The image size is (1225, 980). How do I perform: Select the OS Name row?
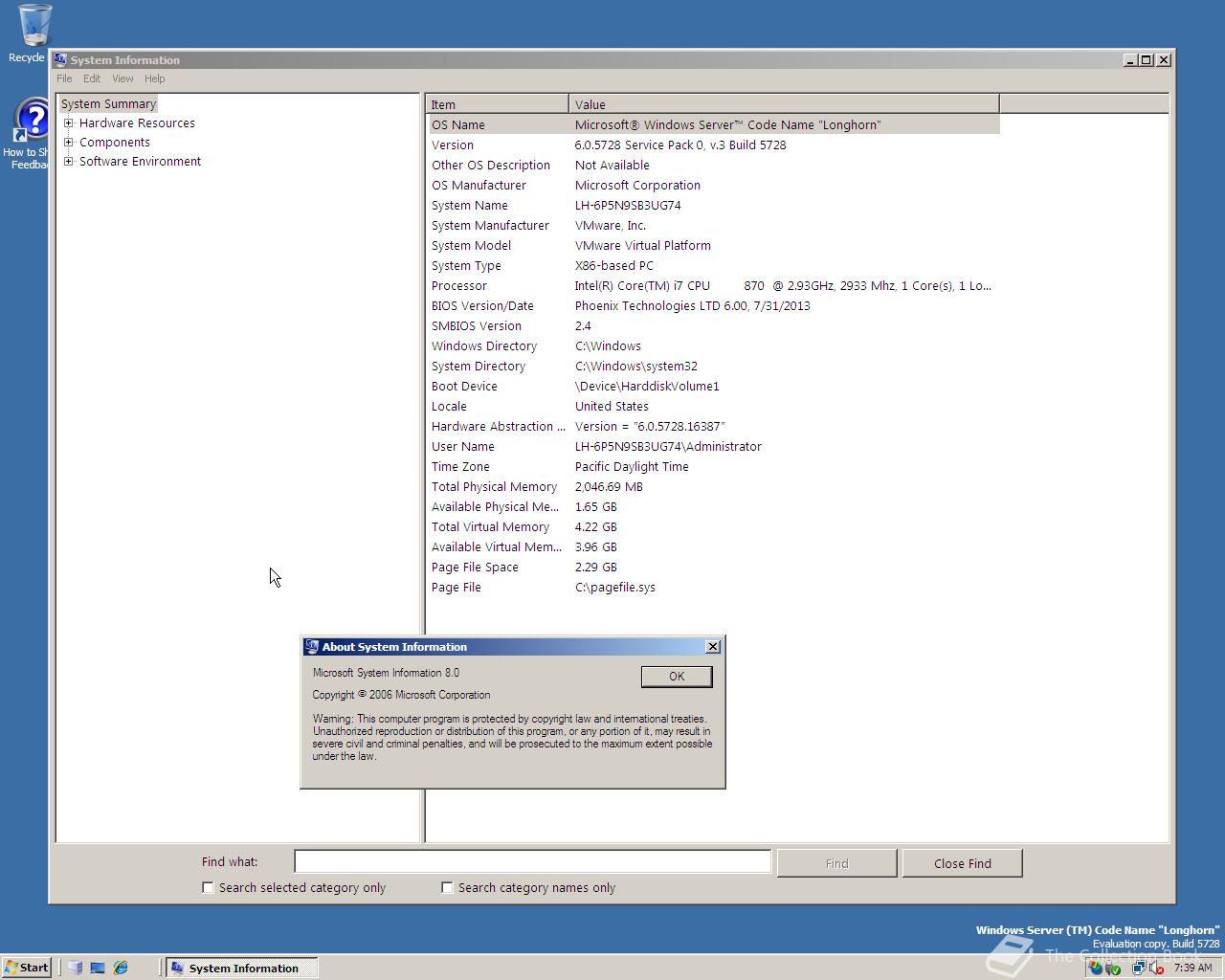[x=713, y=124]
